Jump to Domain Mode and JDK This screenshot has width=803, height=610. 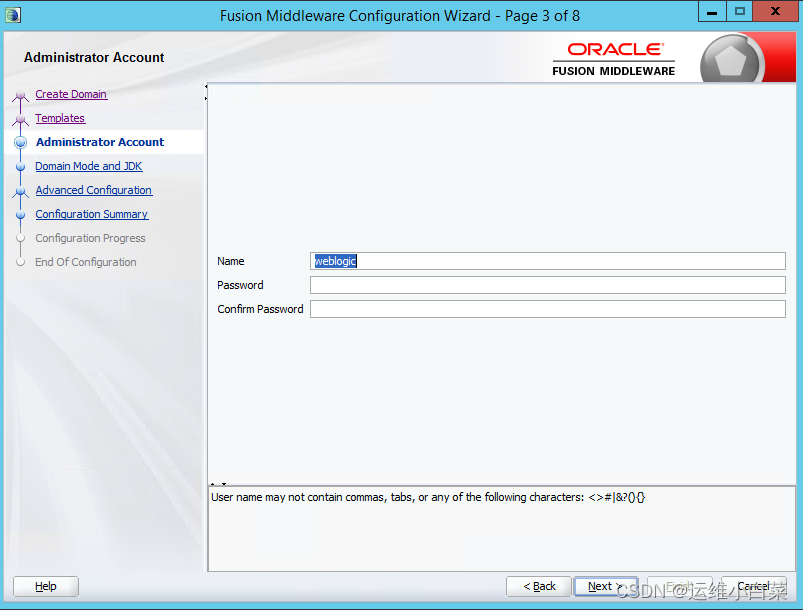[x=89, y=166]
